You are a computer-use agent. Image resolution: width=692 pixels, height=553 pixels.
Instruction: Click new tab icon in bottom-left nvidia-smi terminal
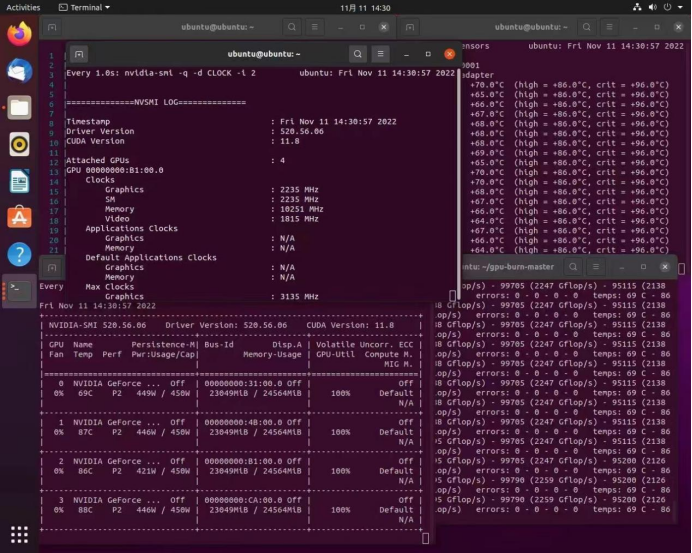[52, 267]
